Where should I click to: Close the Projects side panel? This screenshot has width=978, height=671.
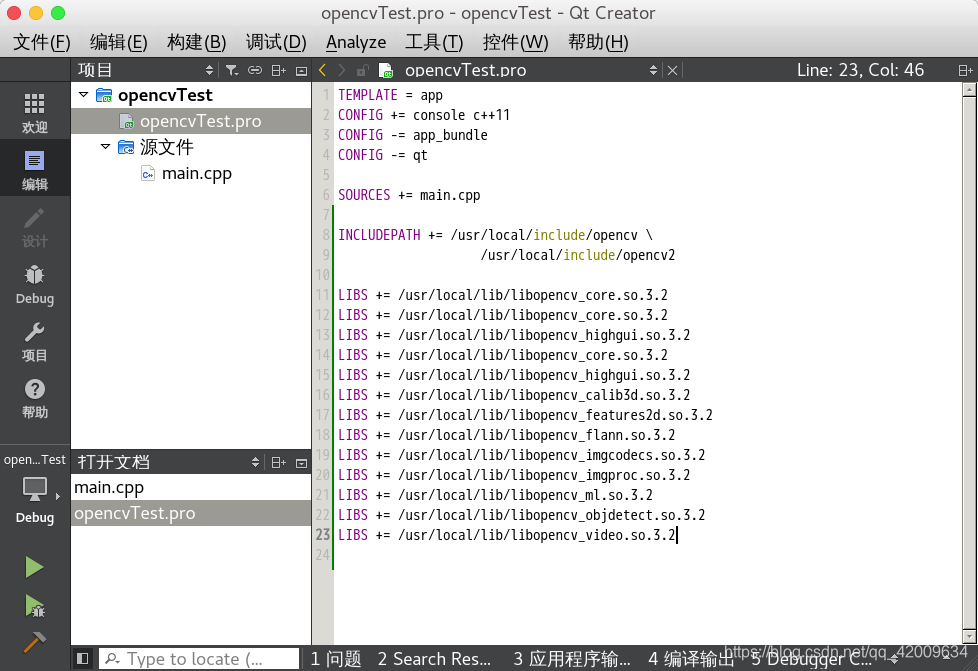click(301, 70)
